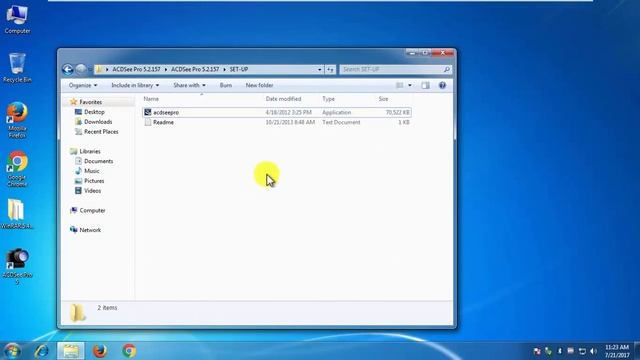Select Computer in the navigation pane
The width and height of the screenshot is (640, 360).
click(92, 210)
